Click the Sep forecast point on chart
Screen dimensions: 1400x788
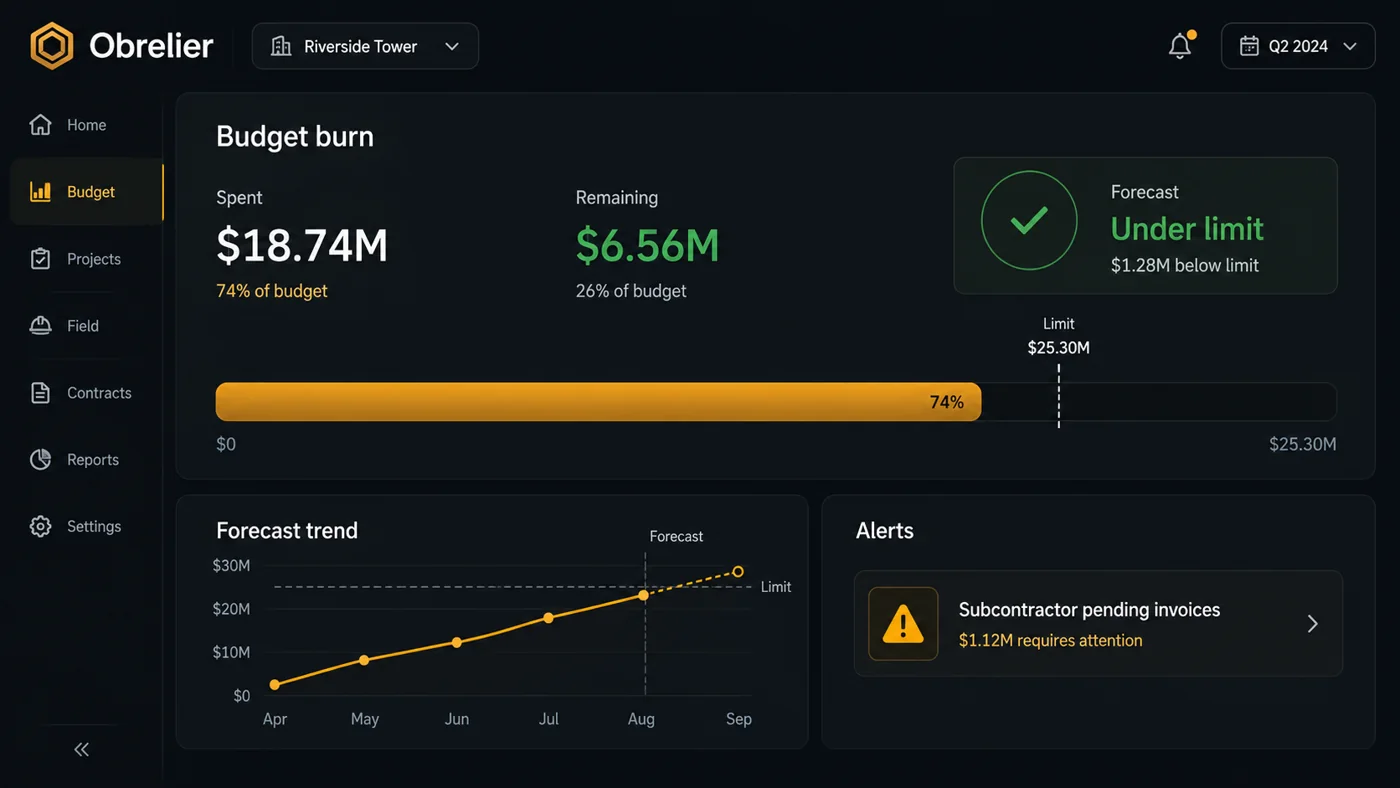click(x=738, y=572)
